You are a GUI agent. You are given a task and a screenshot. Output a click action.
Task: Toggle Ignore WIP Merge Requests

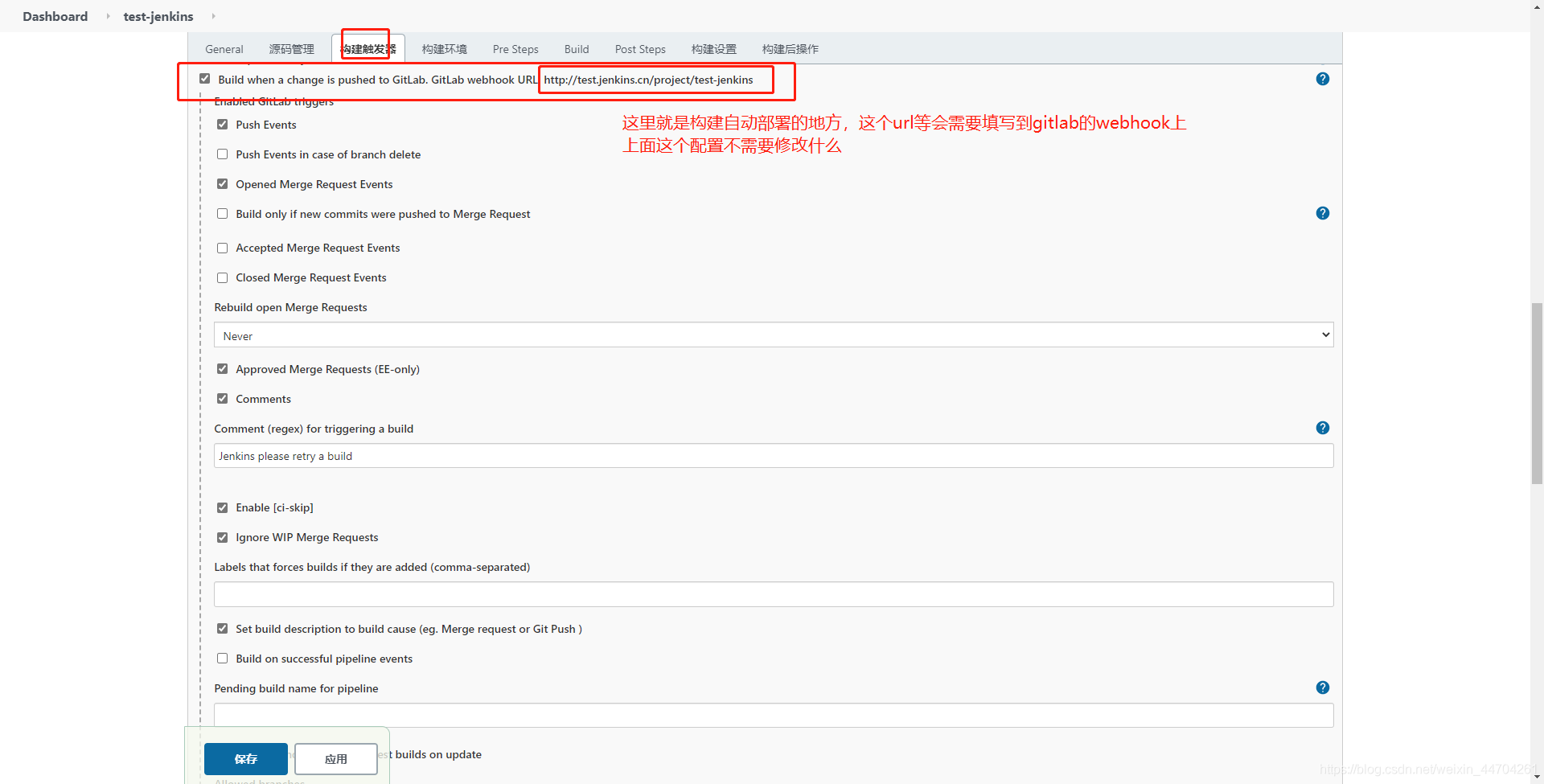click(x=223, y=537)
